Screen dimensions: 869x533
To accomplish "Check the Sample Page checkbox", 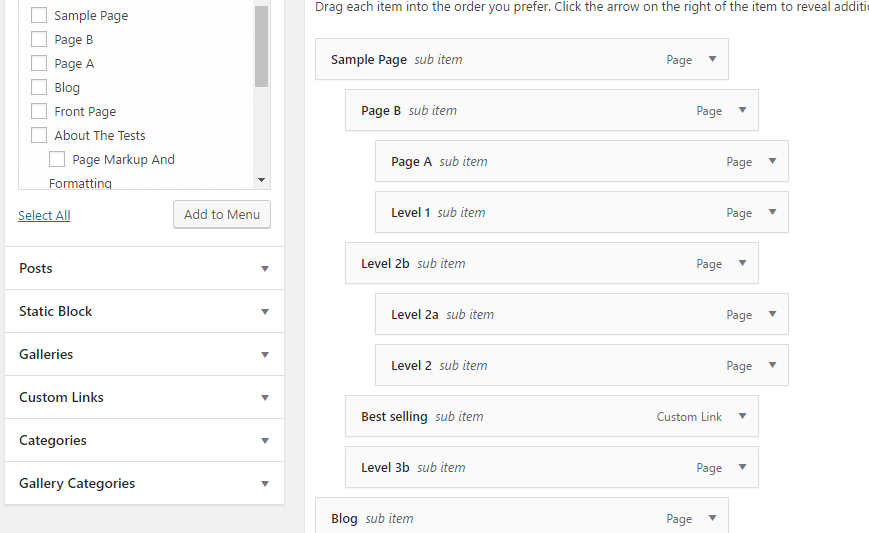I will point(39,16).
